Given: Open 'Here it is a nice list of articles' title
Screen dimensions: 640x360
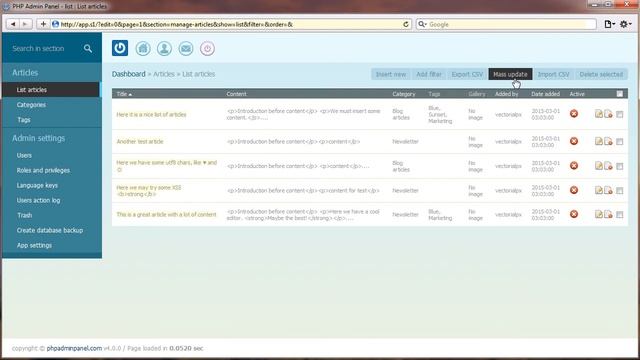Looking at the screenshot, I should [151, 115].
